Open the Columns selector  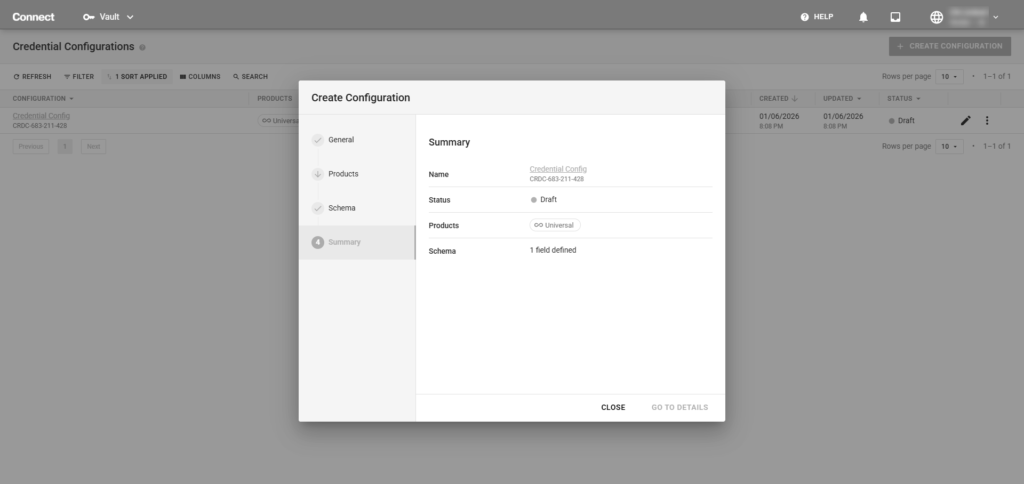pyautogui.click(x=200, y=76)
